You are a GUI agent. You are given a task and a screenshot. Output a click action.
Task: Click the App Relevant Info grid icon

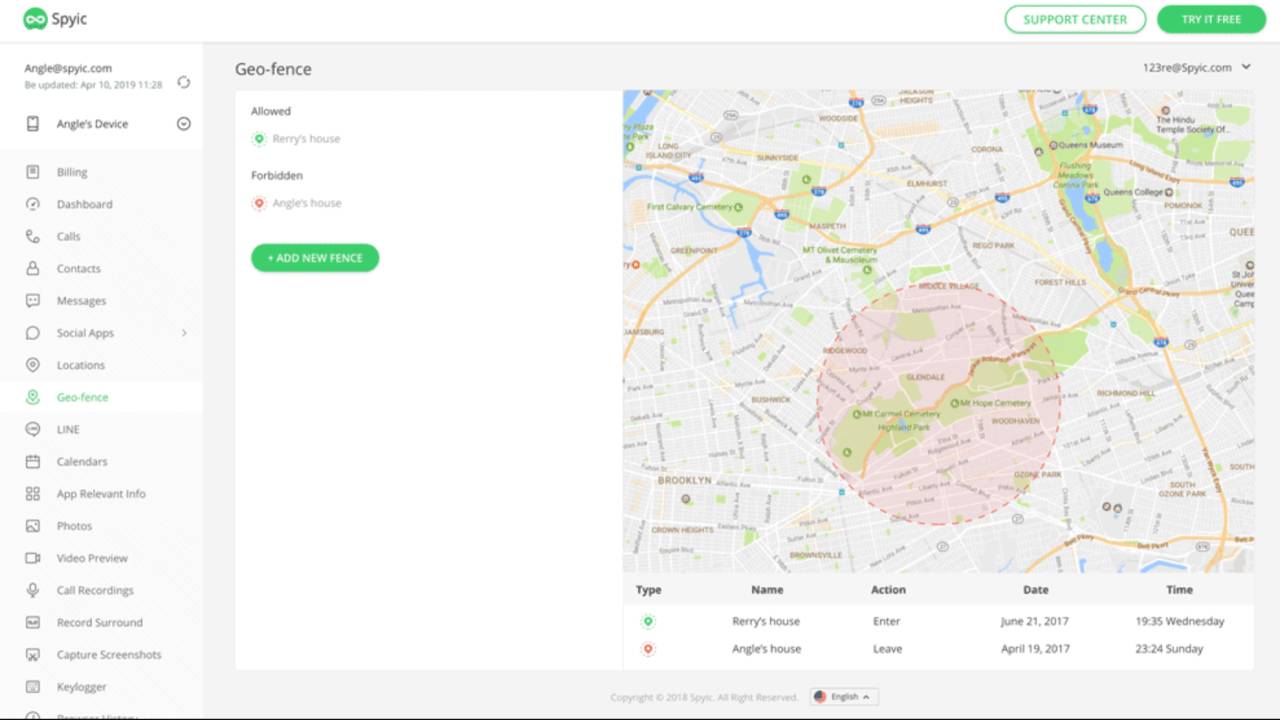click(x=33, y=493)
